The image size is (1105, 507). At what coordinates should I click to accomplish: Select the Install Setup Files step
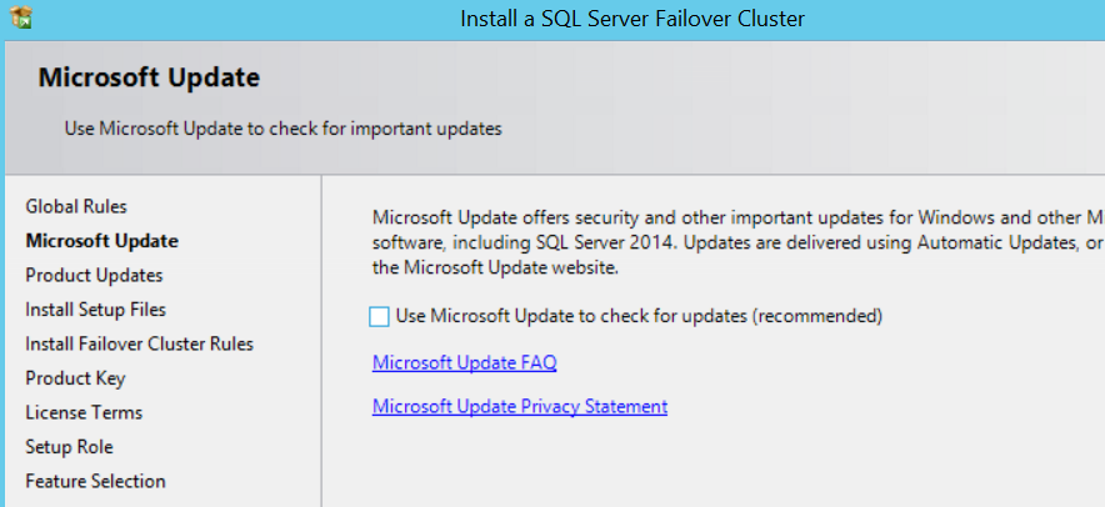pyautogui.click(x=96, y=310)
